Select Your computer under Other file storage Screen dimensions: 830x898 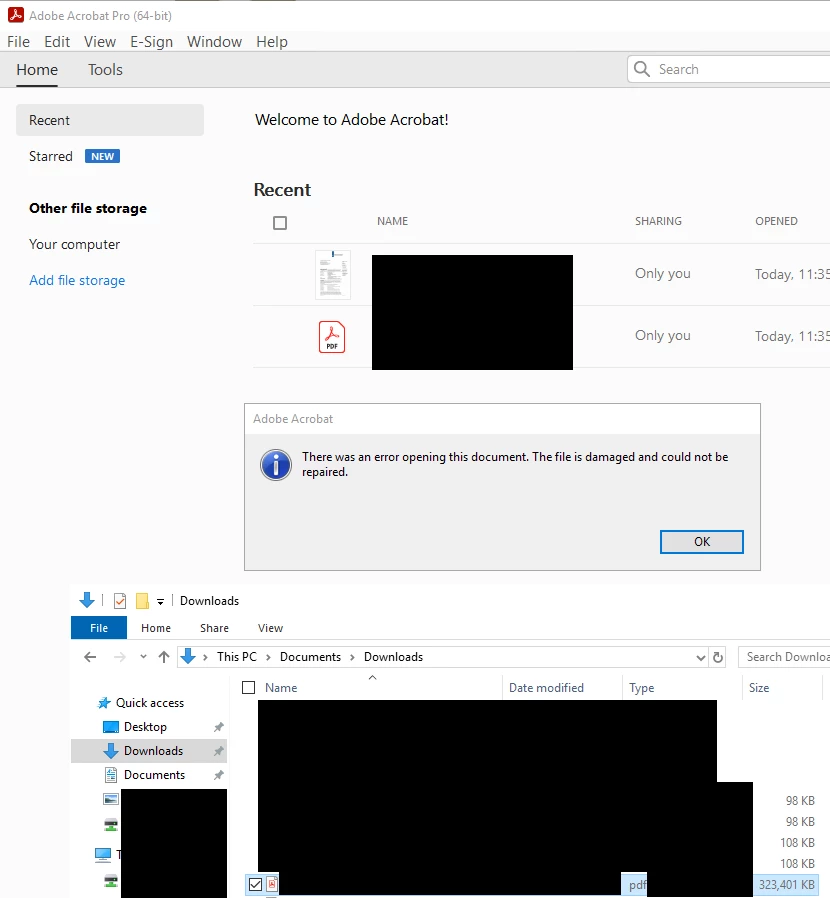[74, 245]
